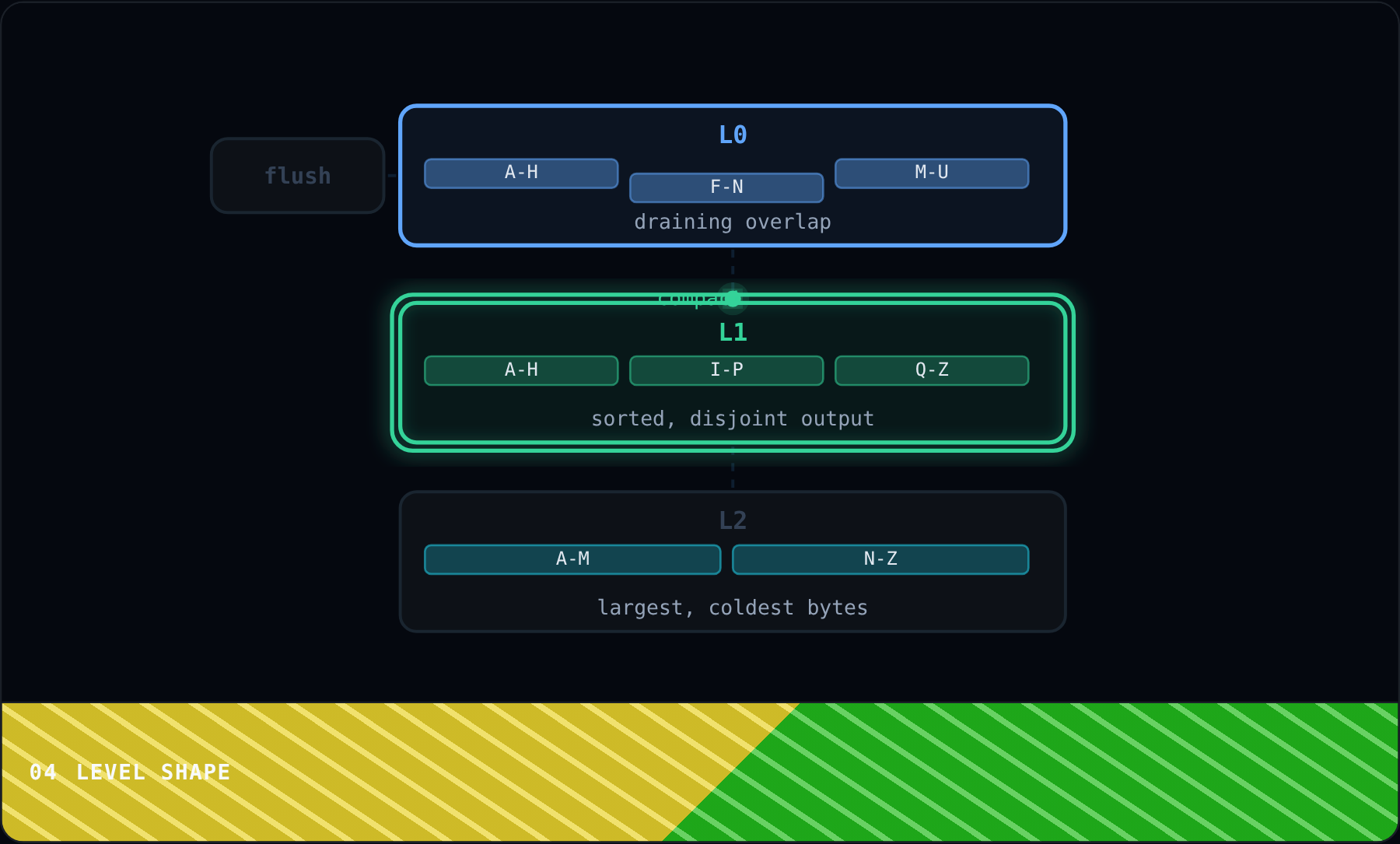Select the 'largest, coldest bytes' caption
The width and height of the screenshot is (1400, 844).
click(x=733, y=608)
